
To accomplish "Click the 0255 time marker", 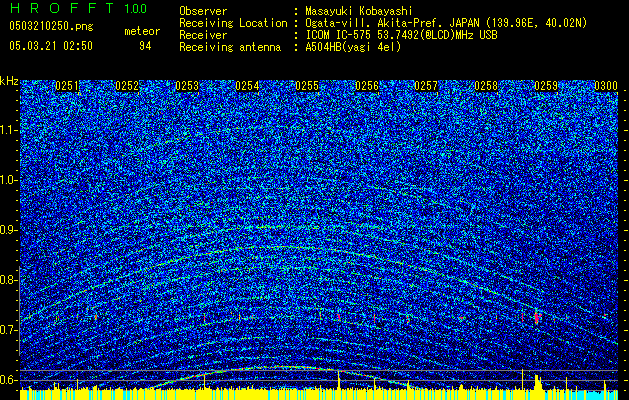I will 307,86.
